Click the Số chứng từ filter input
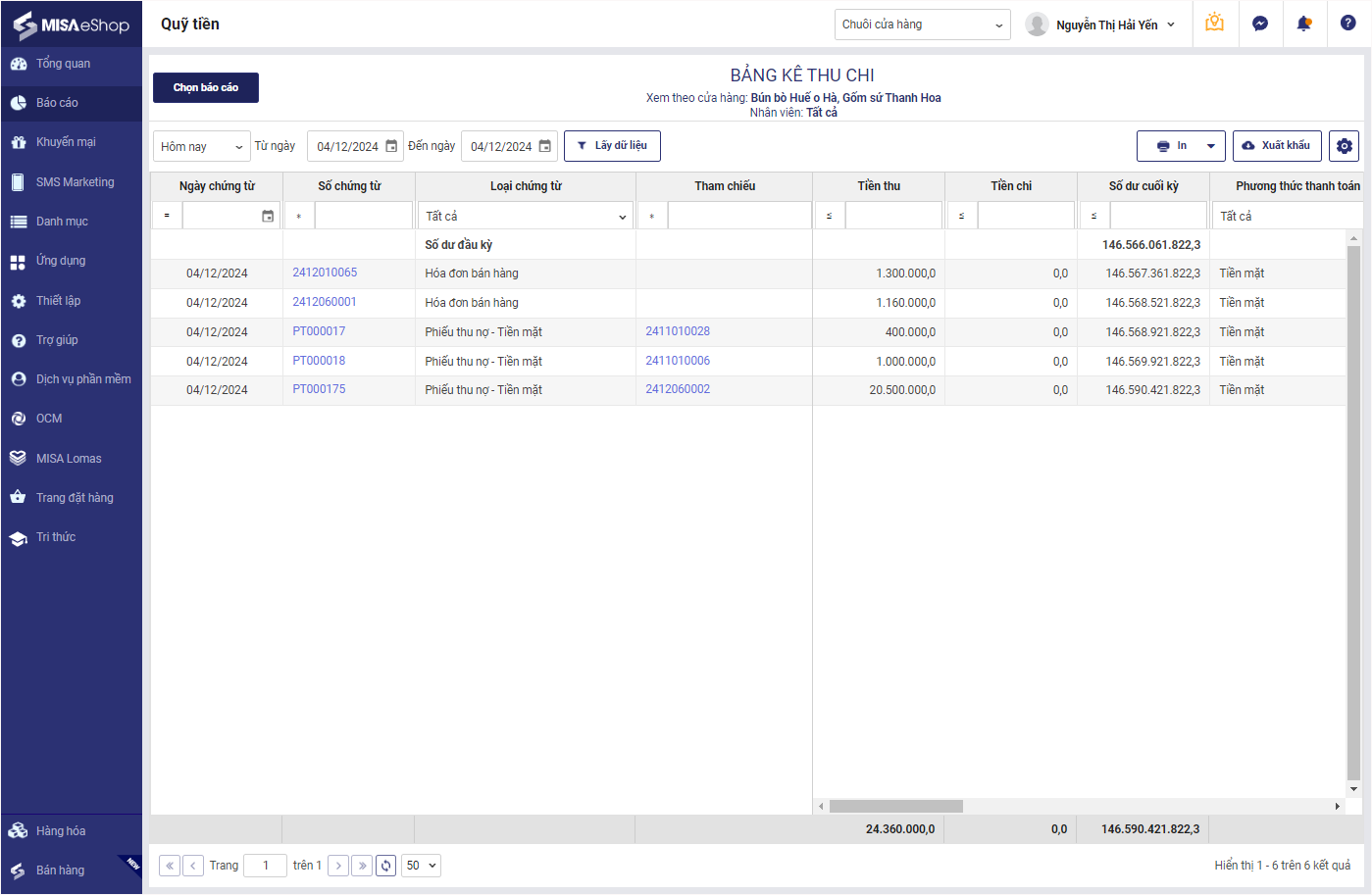Viewport: 1372px width, 895px height. pos(363,216)
